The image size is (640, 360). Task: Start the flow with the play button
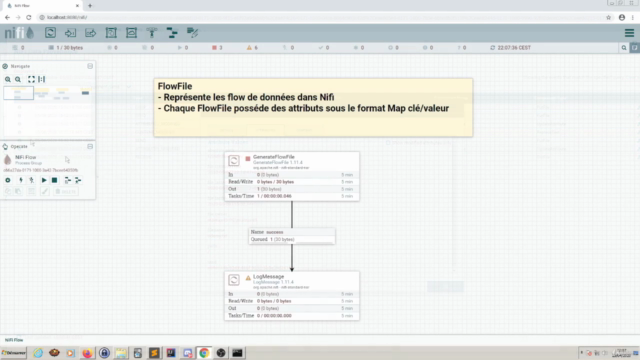(x=44, y=180)
